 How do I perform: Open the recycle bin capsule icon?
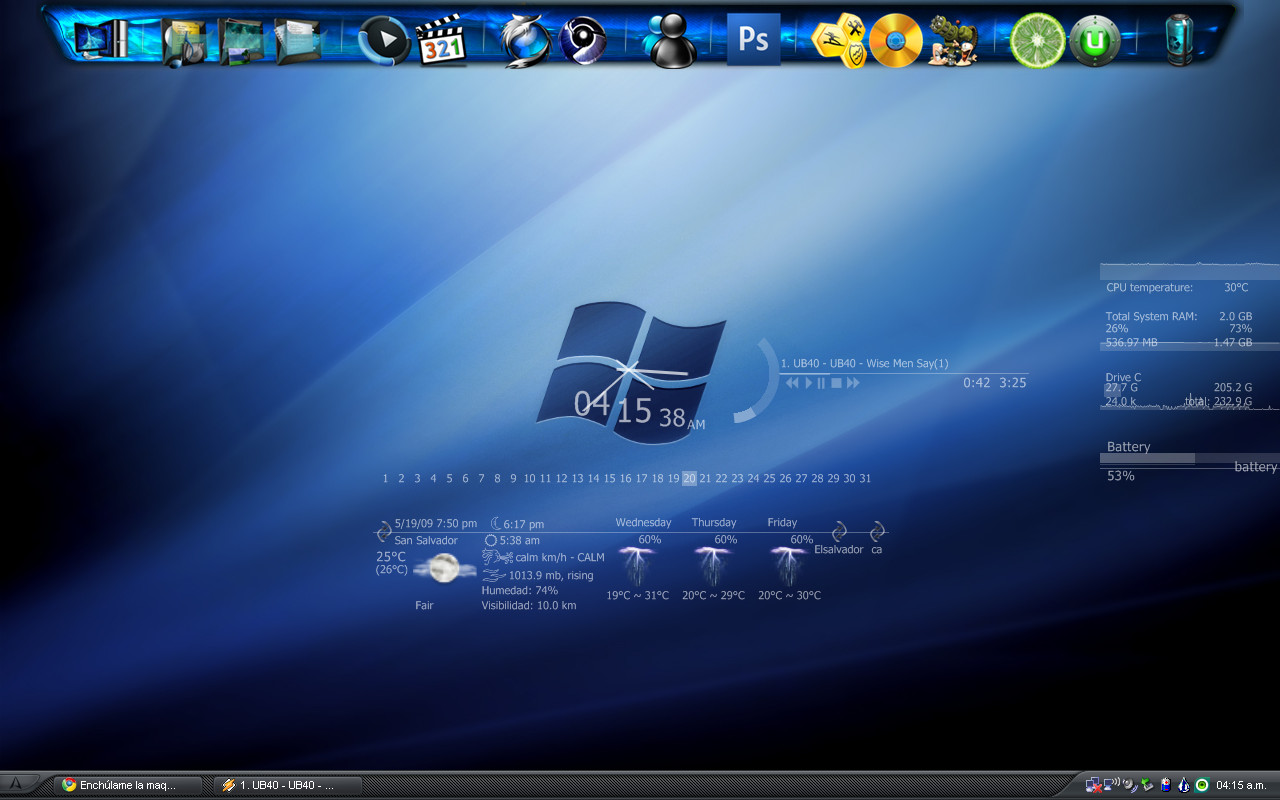pyautogui.click(x=1180, y=40)
